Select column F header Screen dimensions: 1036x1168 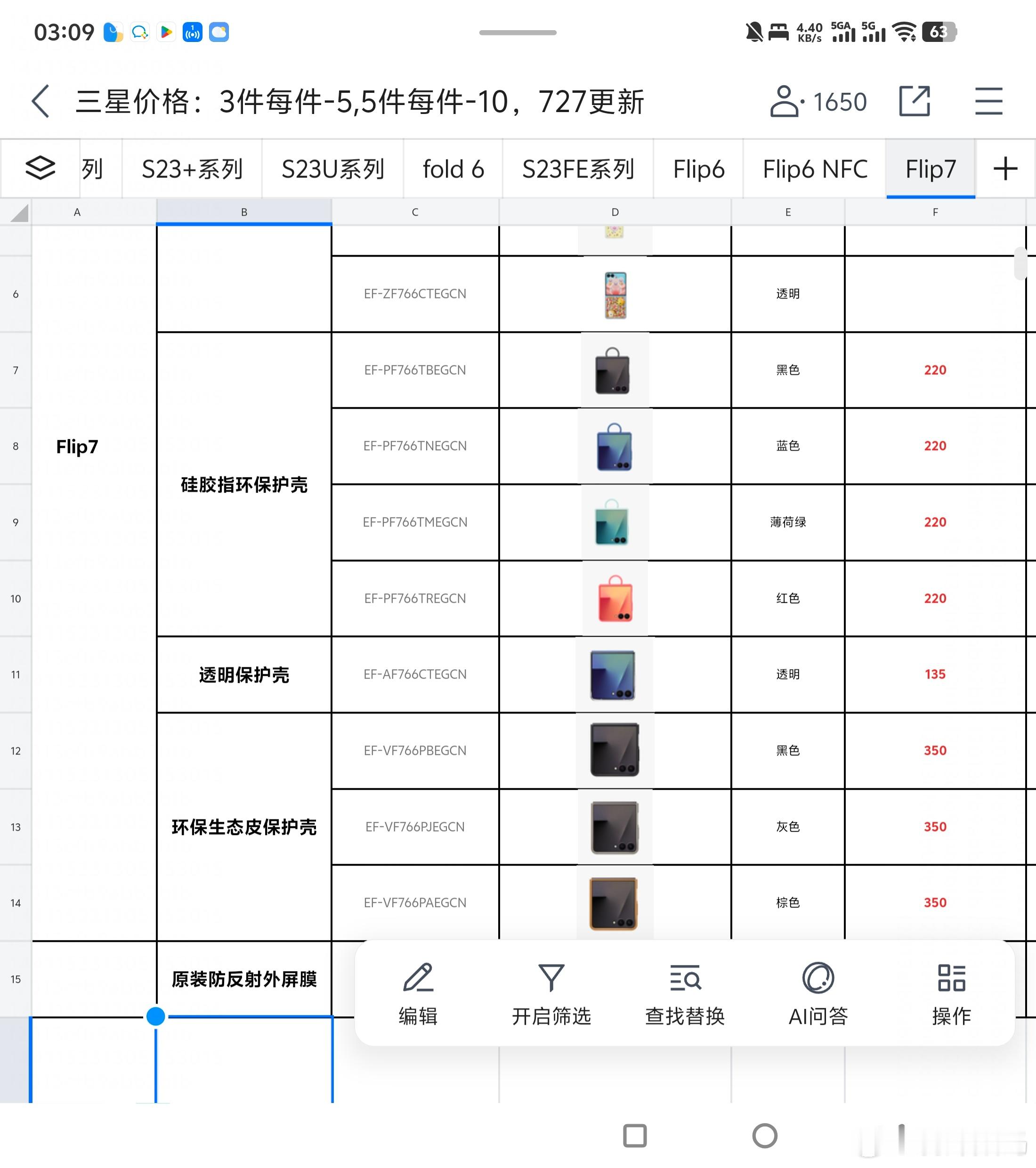point(935,212)
